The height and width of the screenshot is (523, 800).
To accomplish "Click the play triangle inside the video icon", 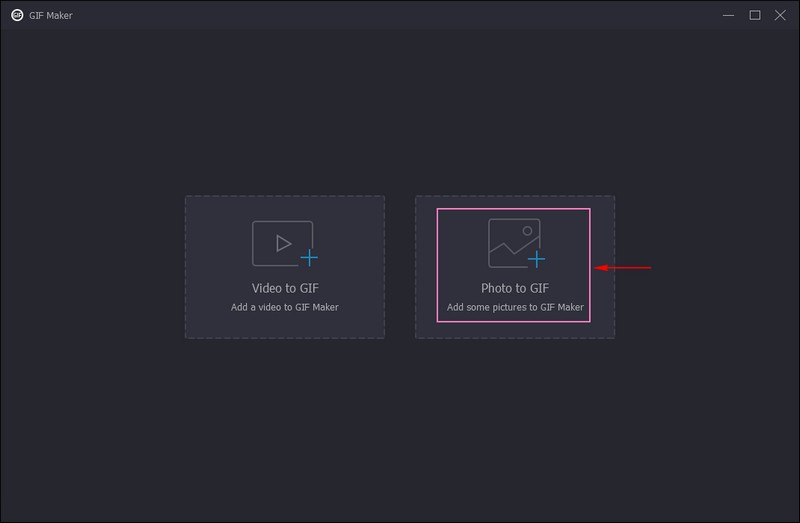I will pos(283,242).
